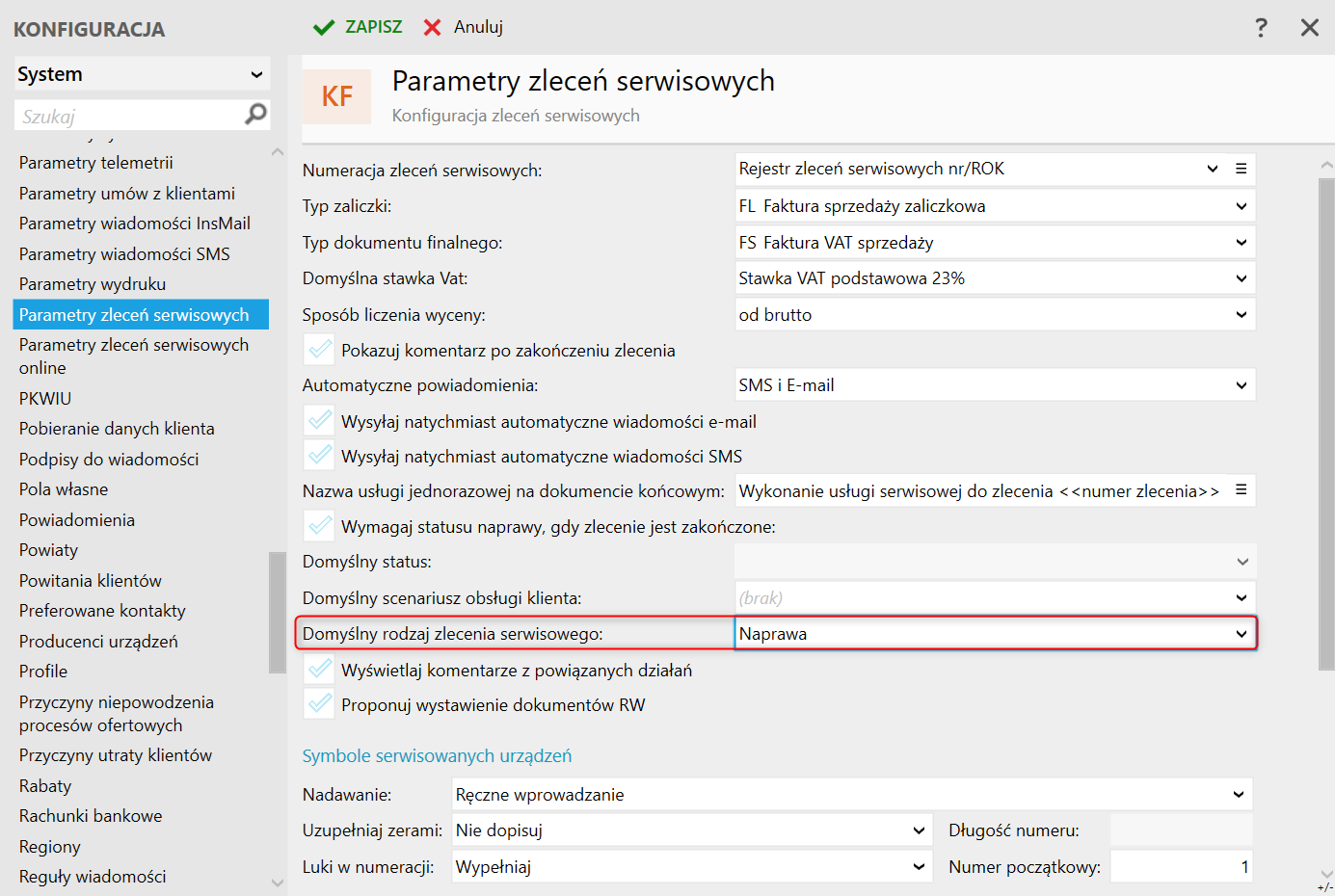
Task: Open the list icon beside Numeracja zleceń
Action: tap(1242, 169)
